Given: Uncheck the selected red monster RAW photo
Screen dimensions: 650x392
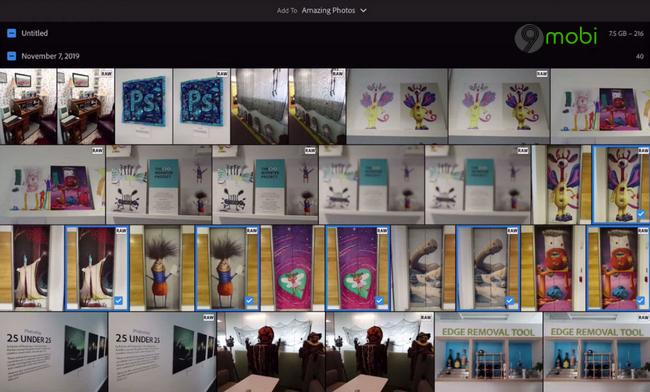Looking at the screenshot, I should coord(641,300).
